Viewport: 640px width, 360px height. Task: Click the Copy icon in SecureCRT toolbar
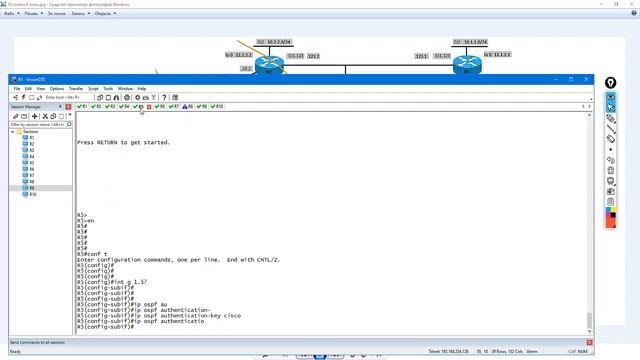coord(100,98)
